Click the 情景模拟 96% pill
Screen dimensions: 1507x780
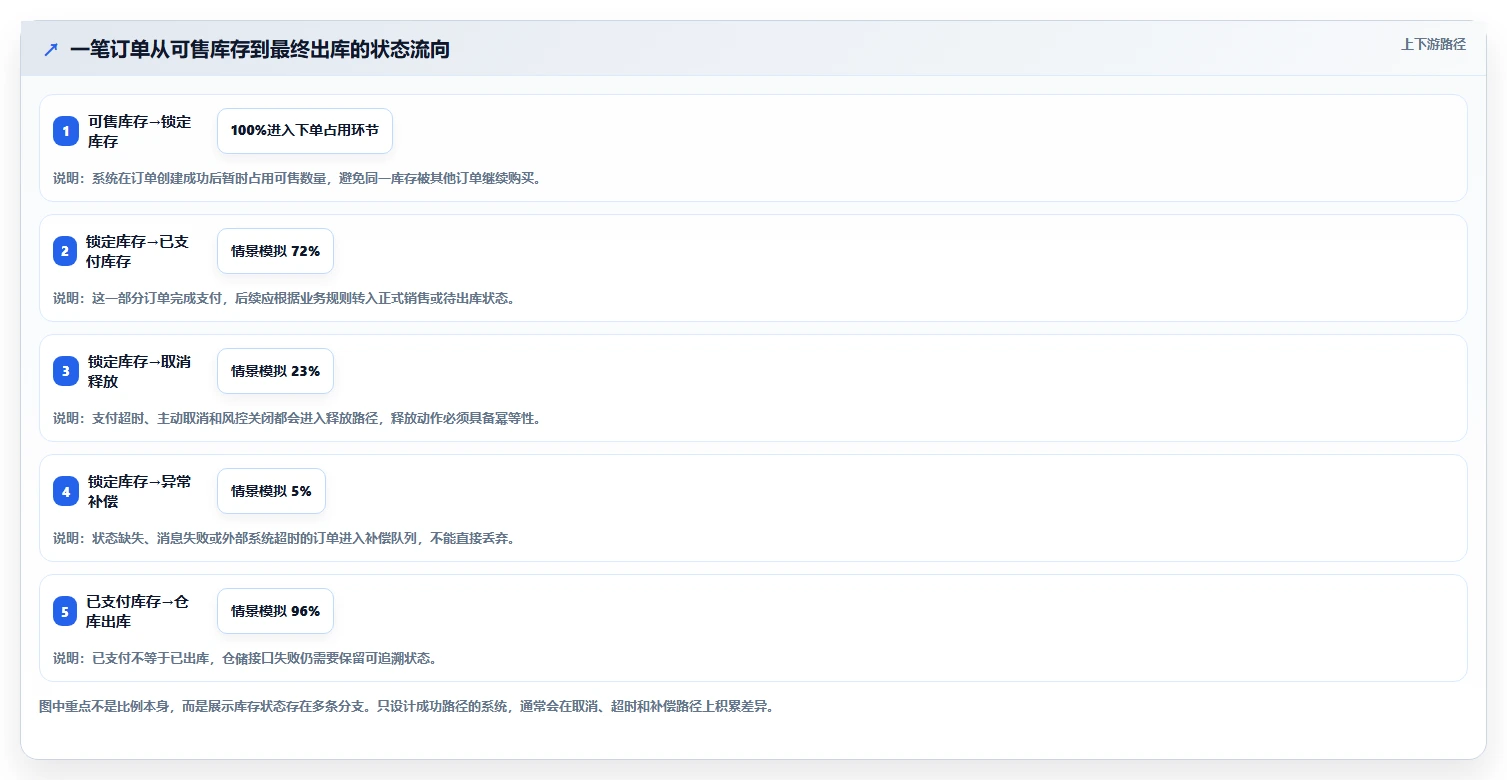click(x=275, y=611)
